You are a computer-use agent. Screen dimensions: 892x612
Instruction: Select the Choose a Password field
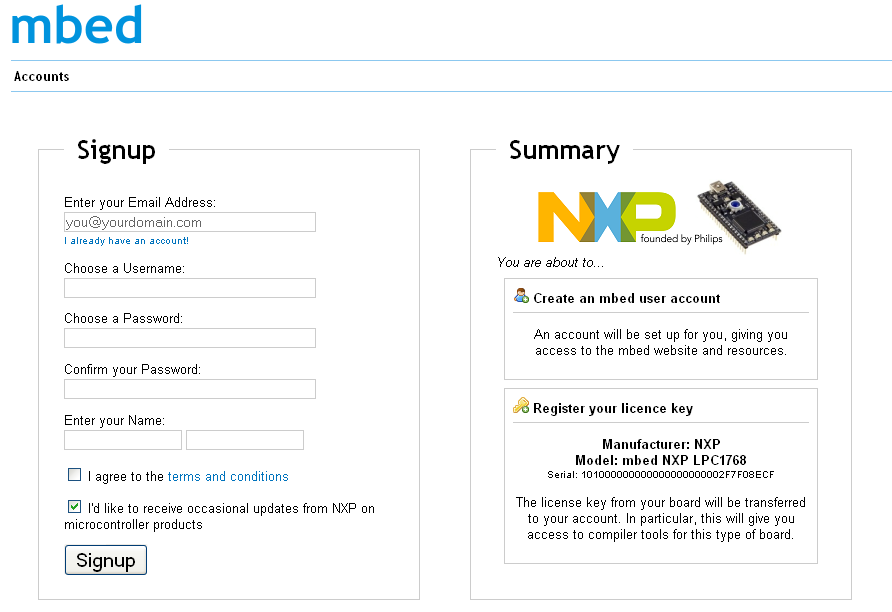pos(190,338)
